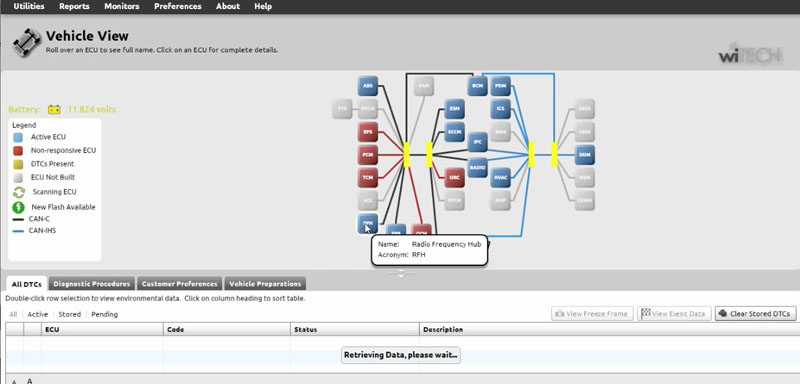Viewport: 800px width, 384px height.
Task: Open the RFH Radio Frequency Hub ECU
Action: click(367, 223)
